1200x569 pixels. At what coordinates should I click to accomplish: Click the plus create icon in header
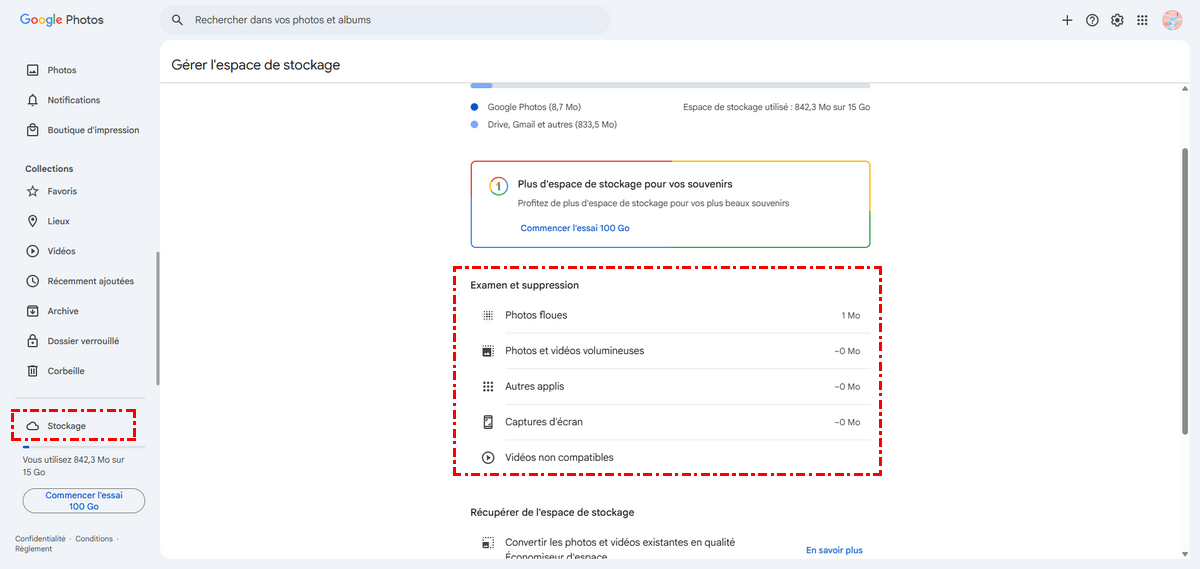point(1067,20)
